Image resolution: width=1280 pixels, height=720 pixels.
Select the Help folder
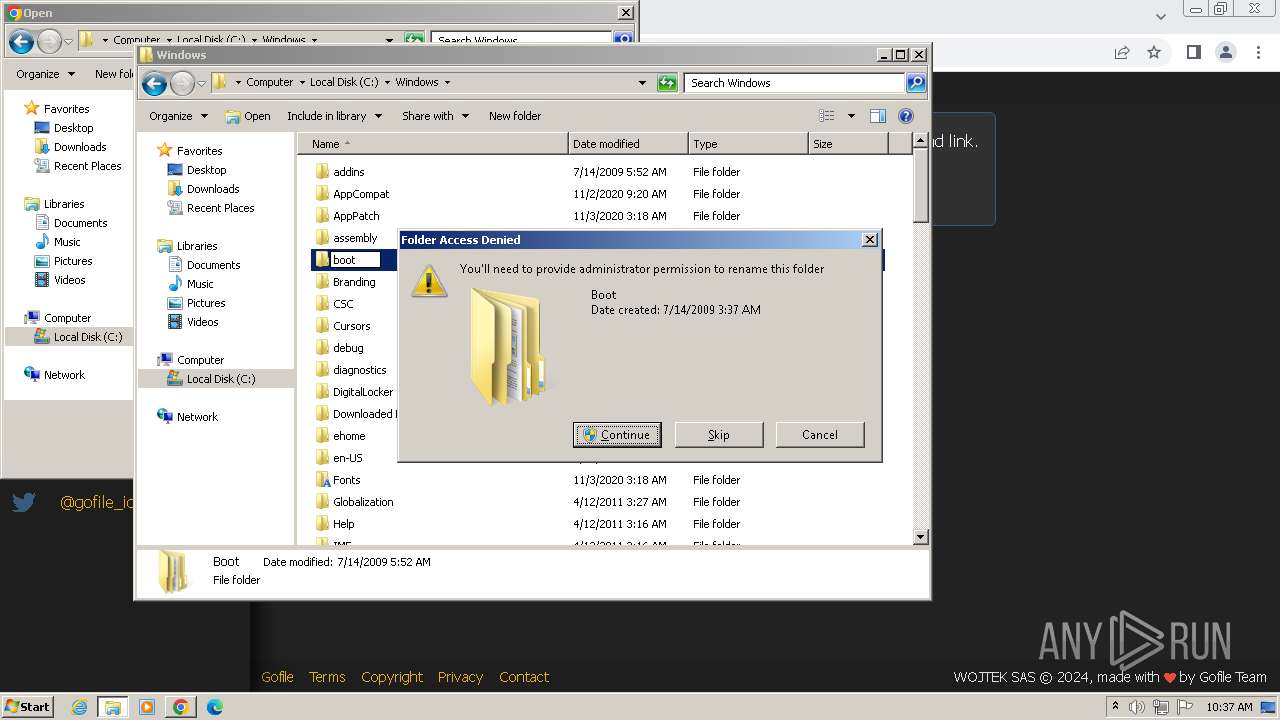click(x=343, y=524)
